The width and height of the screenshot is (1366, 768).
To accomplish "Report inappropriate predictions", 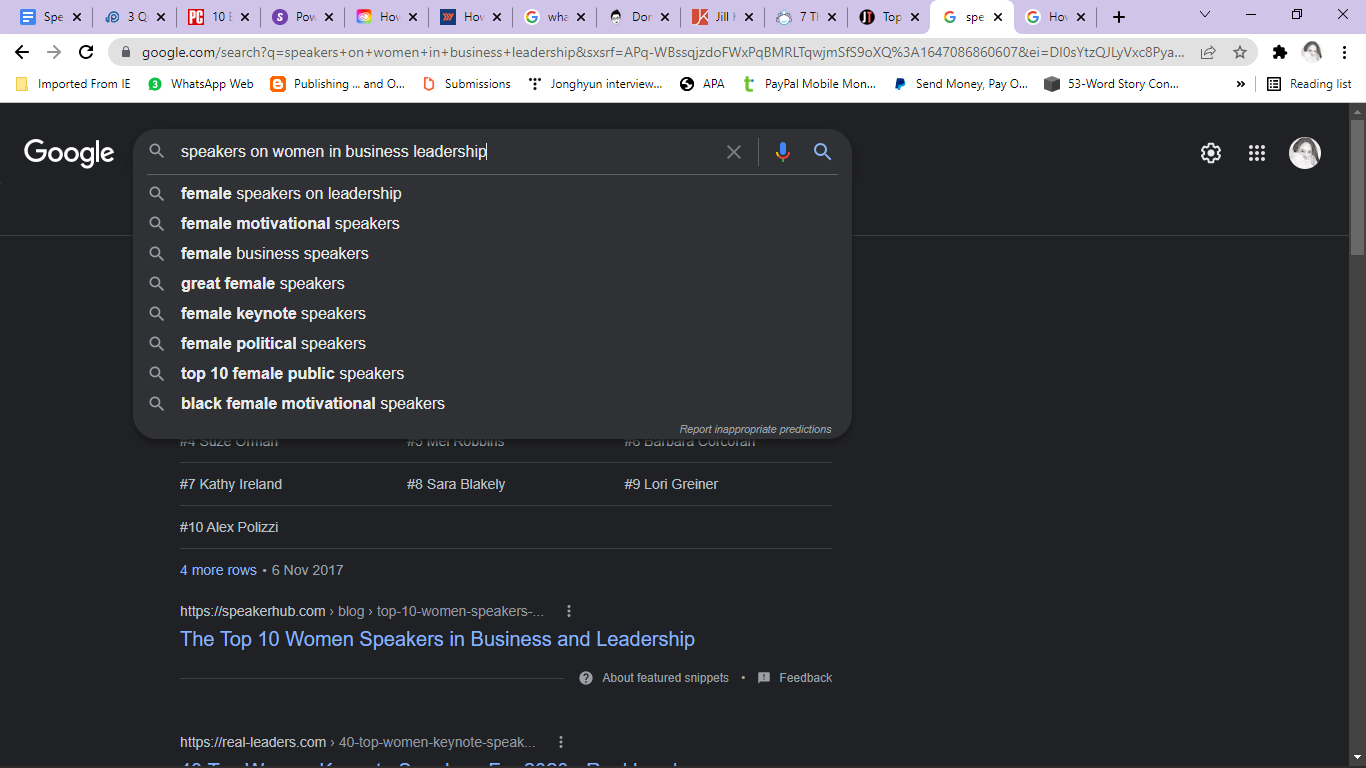I will pos(755,428).
